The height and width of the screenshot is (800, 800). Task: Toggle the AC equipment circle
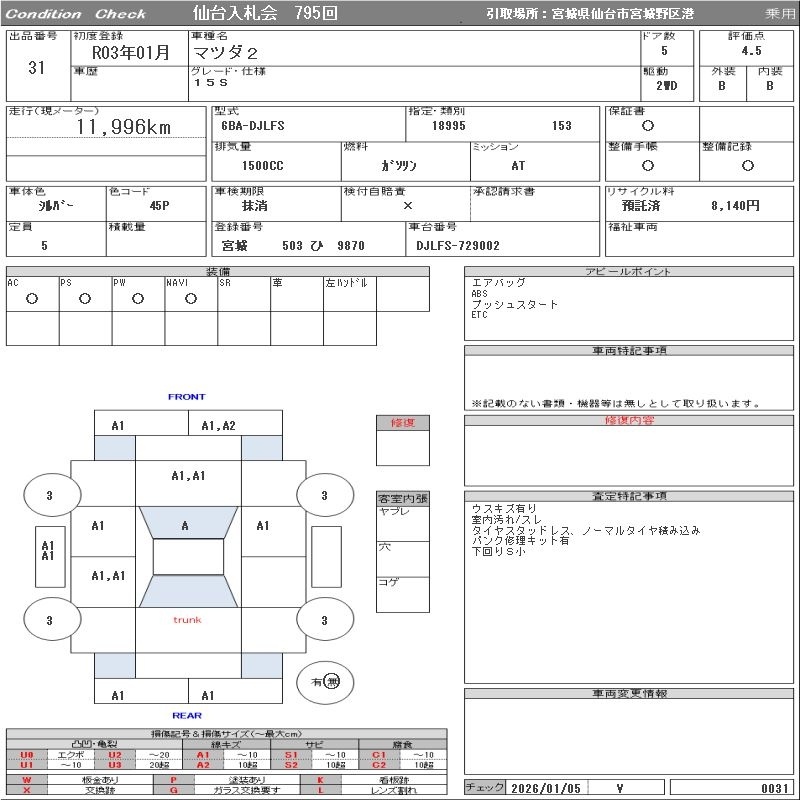pyautogui.click(x=32, y=298)
